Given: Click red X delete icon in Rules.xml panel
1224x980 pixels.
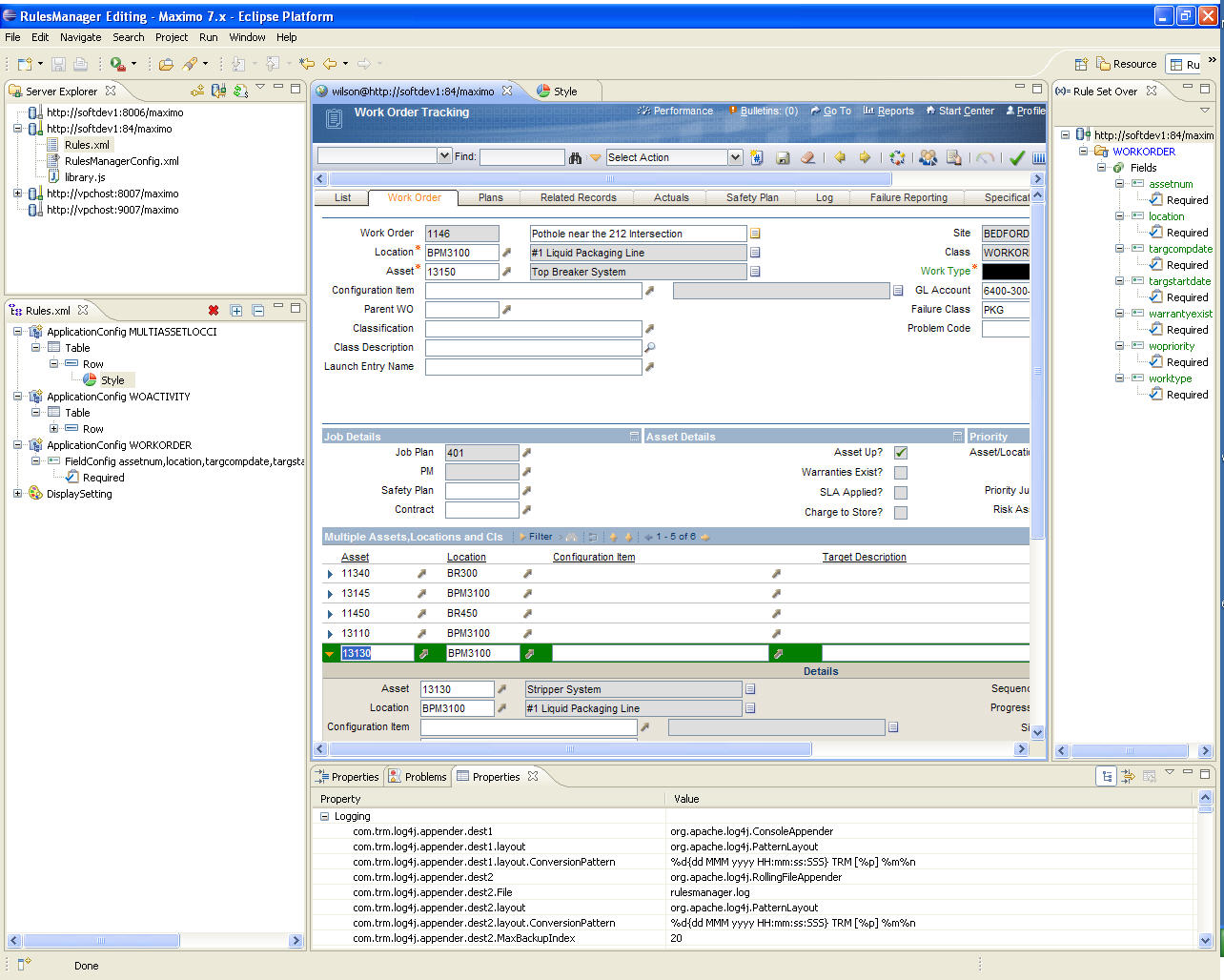Looking at the screenshot, I should tap(214, 311).
